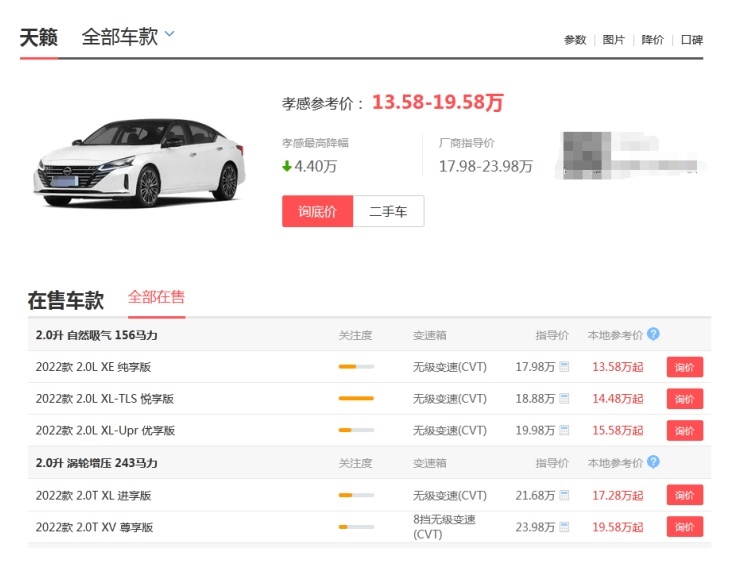The height and width of the screenshot is (571, 733).
Task: Click attention bar for XE 纯享版
Action: tap(356, 367)
